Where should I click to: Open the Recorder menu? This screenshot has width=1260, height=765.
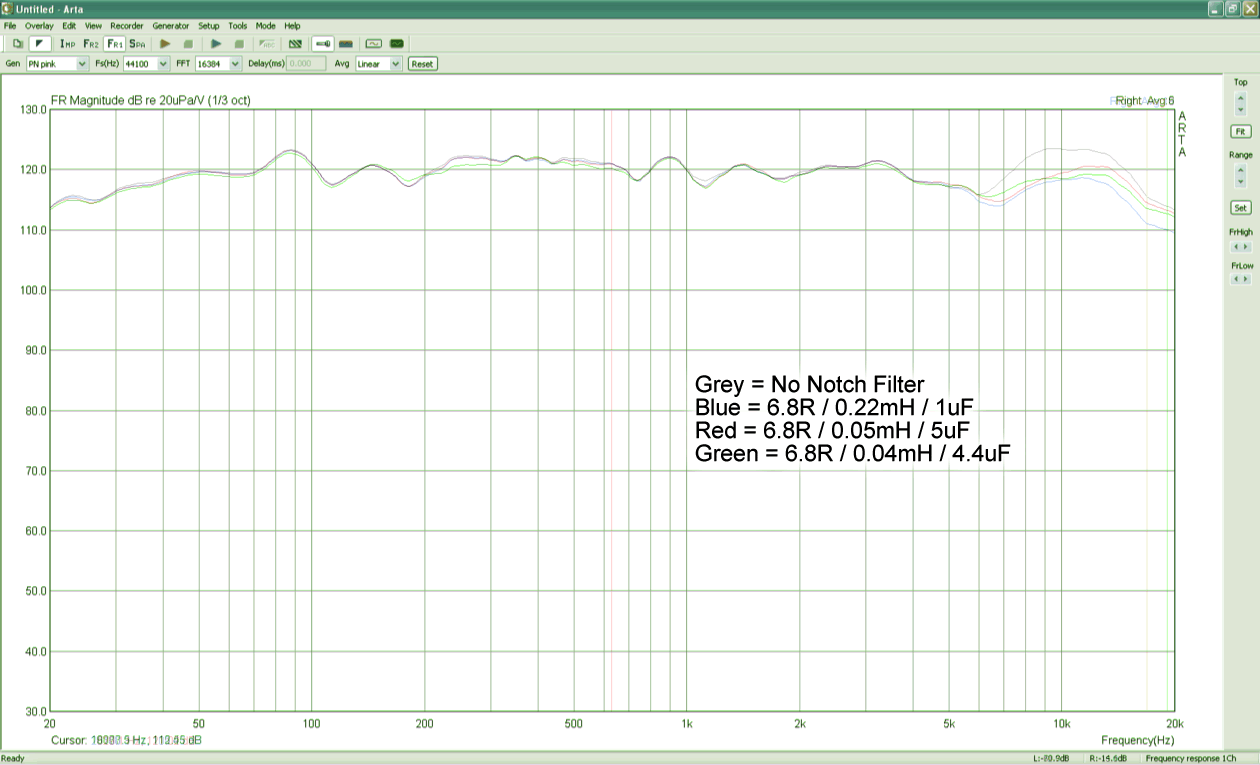[x=127, y=26]
